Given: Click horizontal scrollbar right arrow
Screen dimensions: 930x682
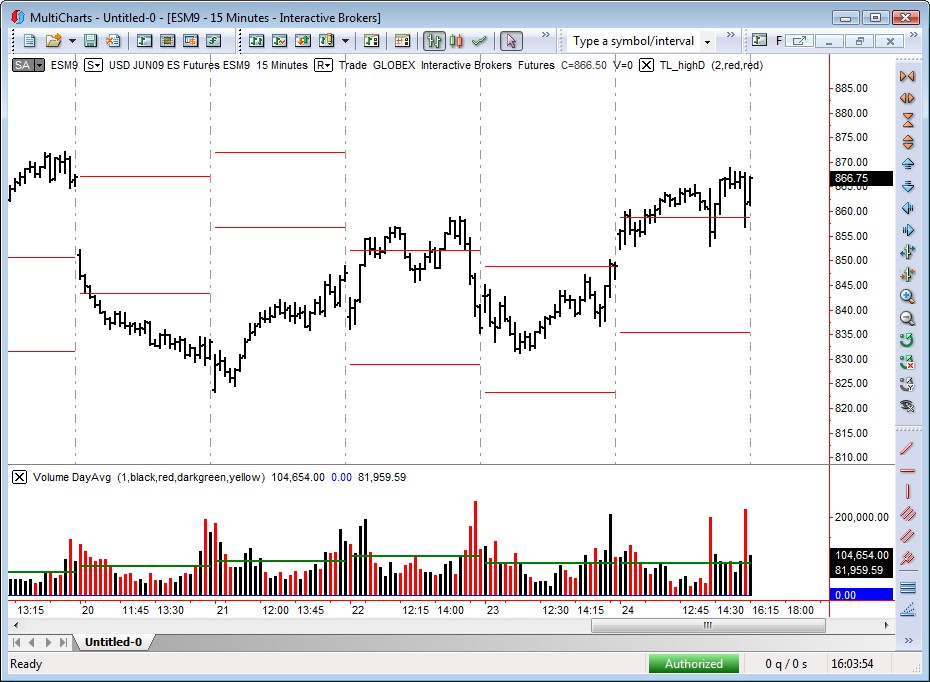Looking at the screenshot, I should 887,625.
